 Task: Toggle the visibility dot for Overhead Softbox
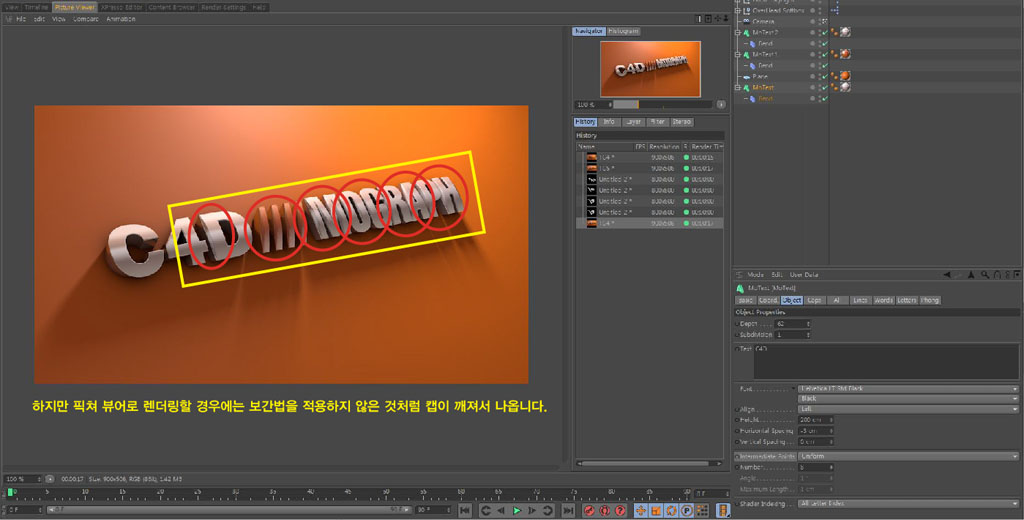[x=813, y=10]
